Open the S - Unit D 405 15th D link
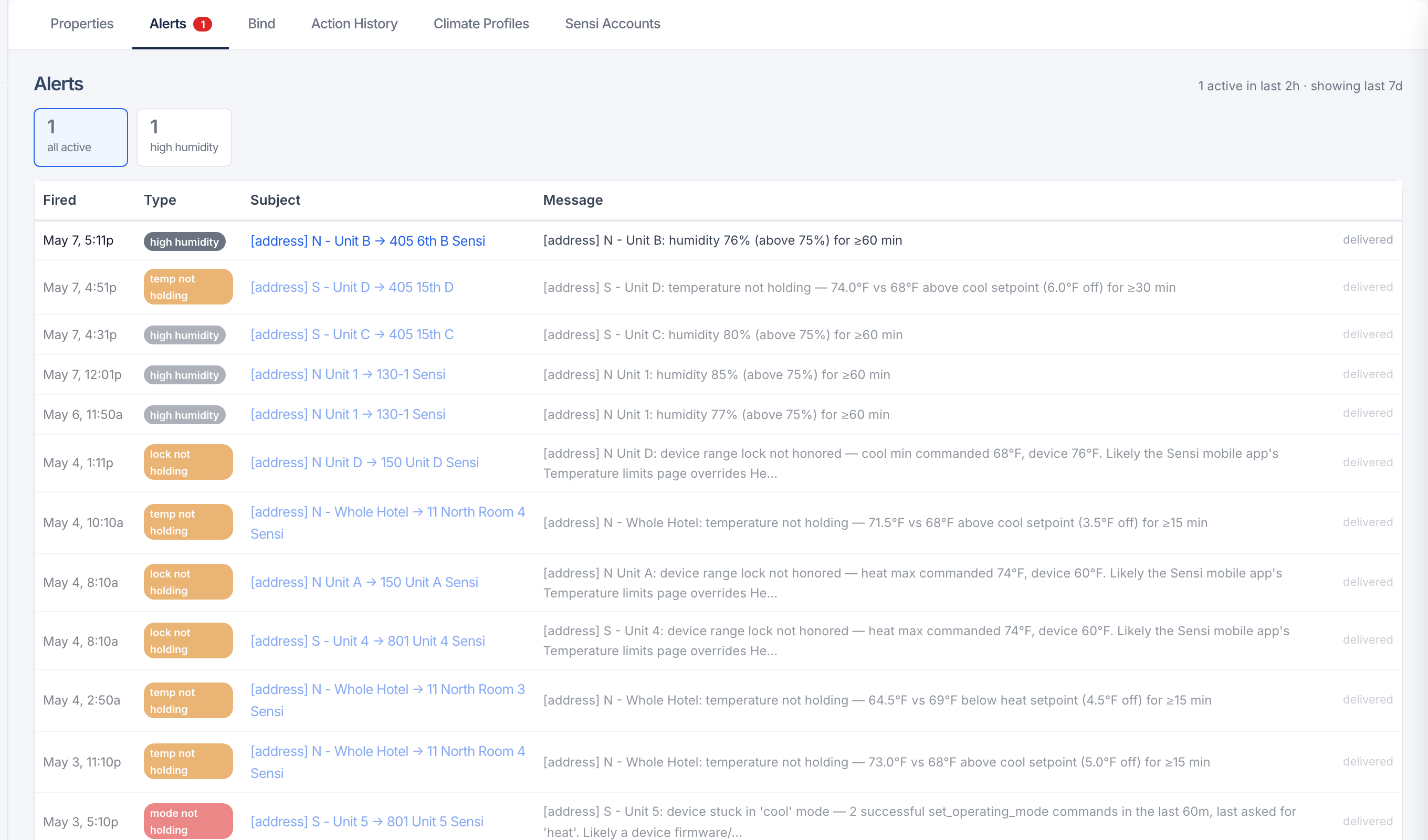 [352, 287]
